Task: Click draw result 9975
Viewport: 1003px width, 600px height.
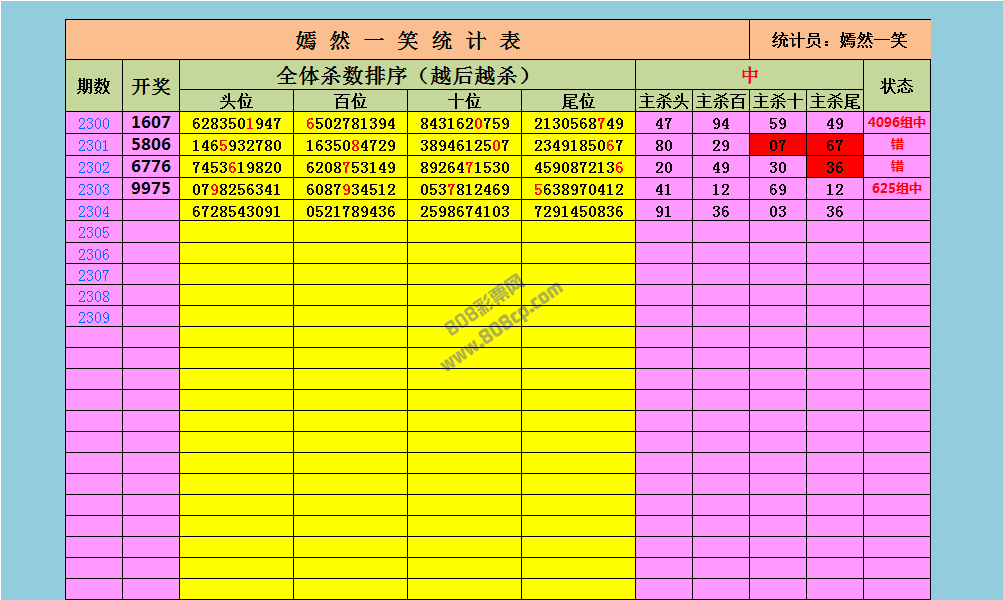Action: point(151,189)
